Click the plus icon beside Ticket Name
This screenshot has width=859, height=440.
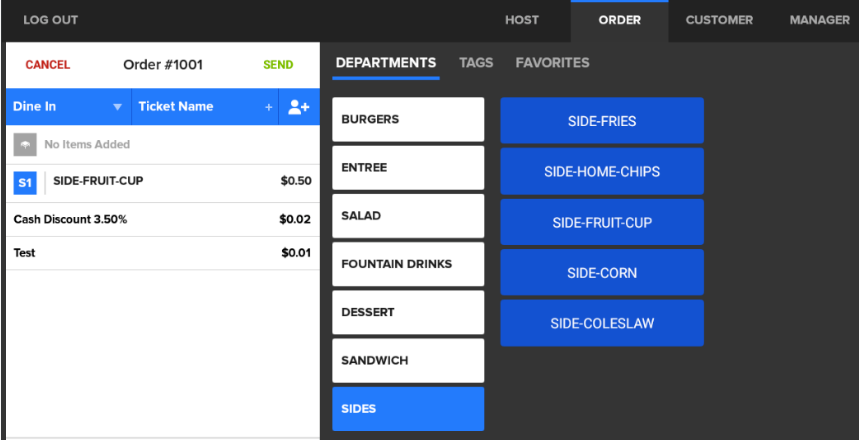click(x=268, y=107)
